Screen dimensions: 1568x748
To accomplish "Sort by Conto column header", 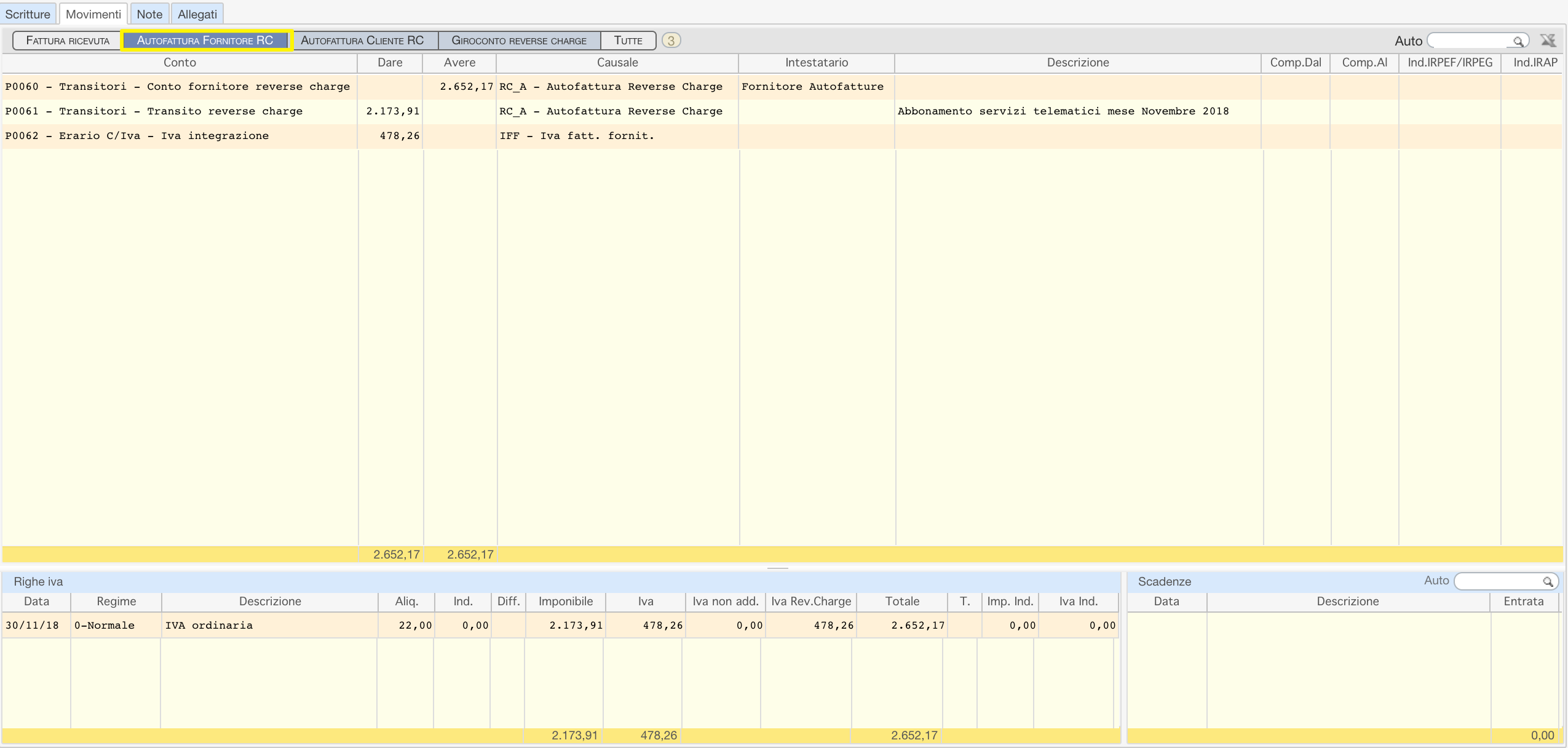I will [180, 63].
